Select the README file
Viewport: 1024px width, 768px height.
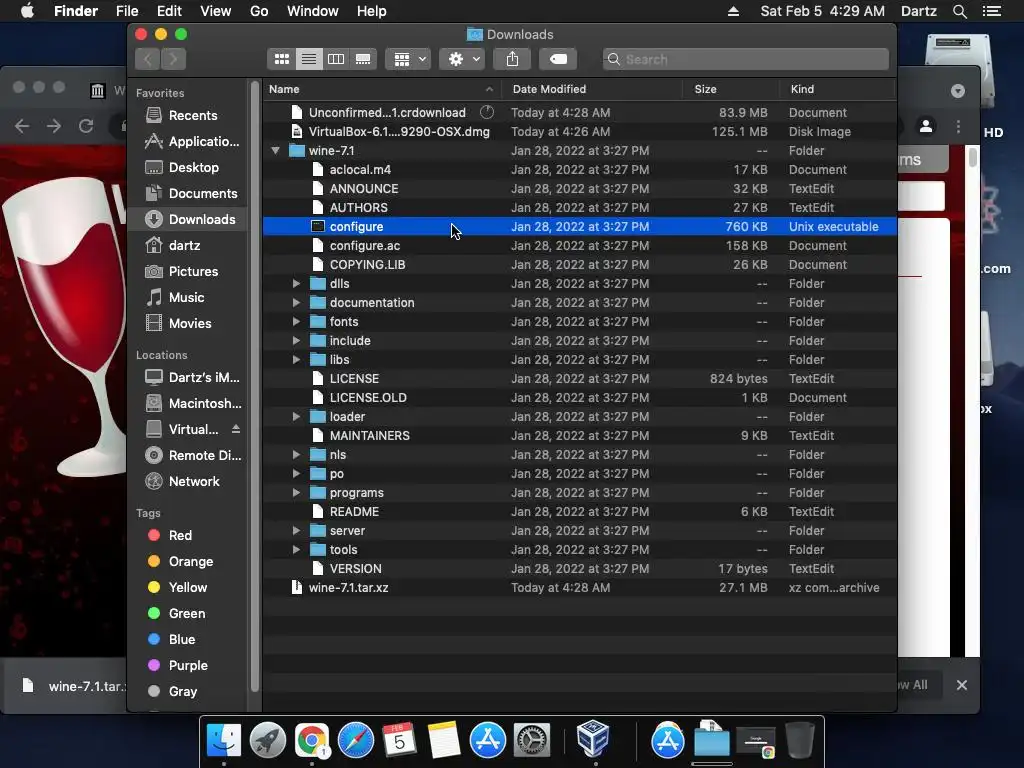click(x=579, y=512)
